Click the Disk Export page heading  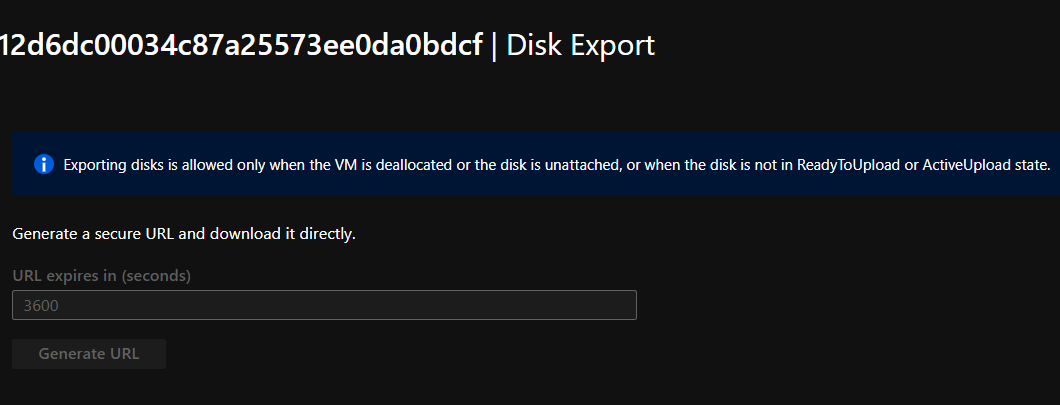pos(581,45)
